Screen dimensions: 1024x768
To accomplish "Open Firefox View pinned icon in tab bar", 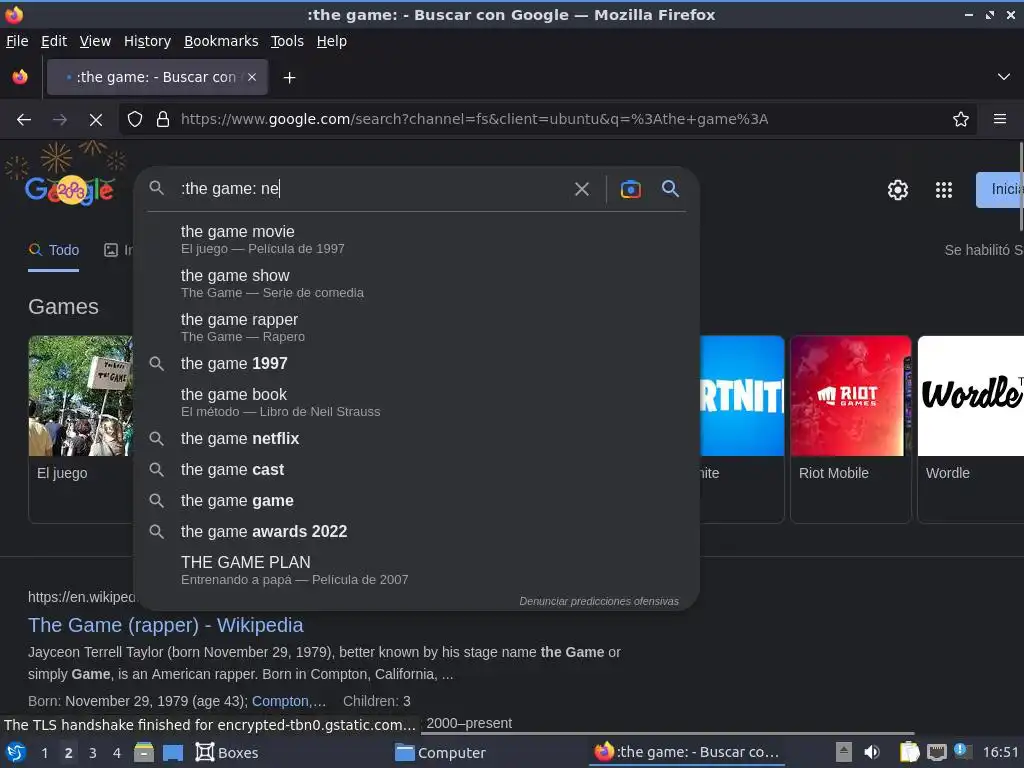I will point(20,77).
